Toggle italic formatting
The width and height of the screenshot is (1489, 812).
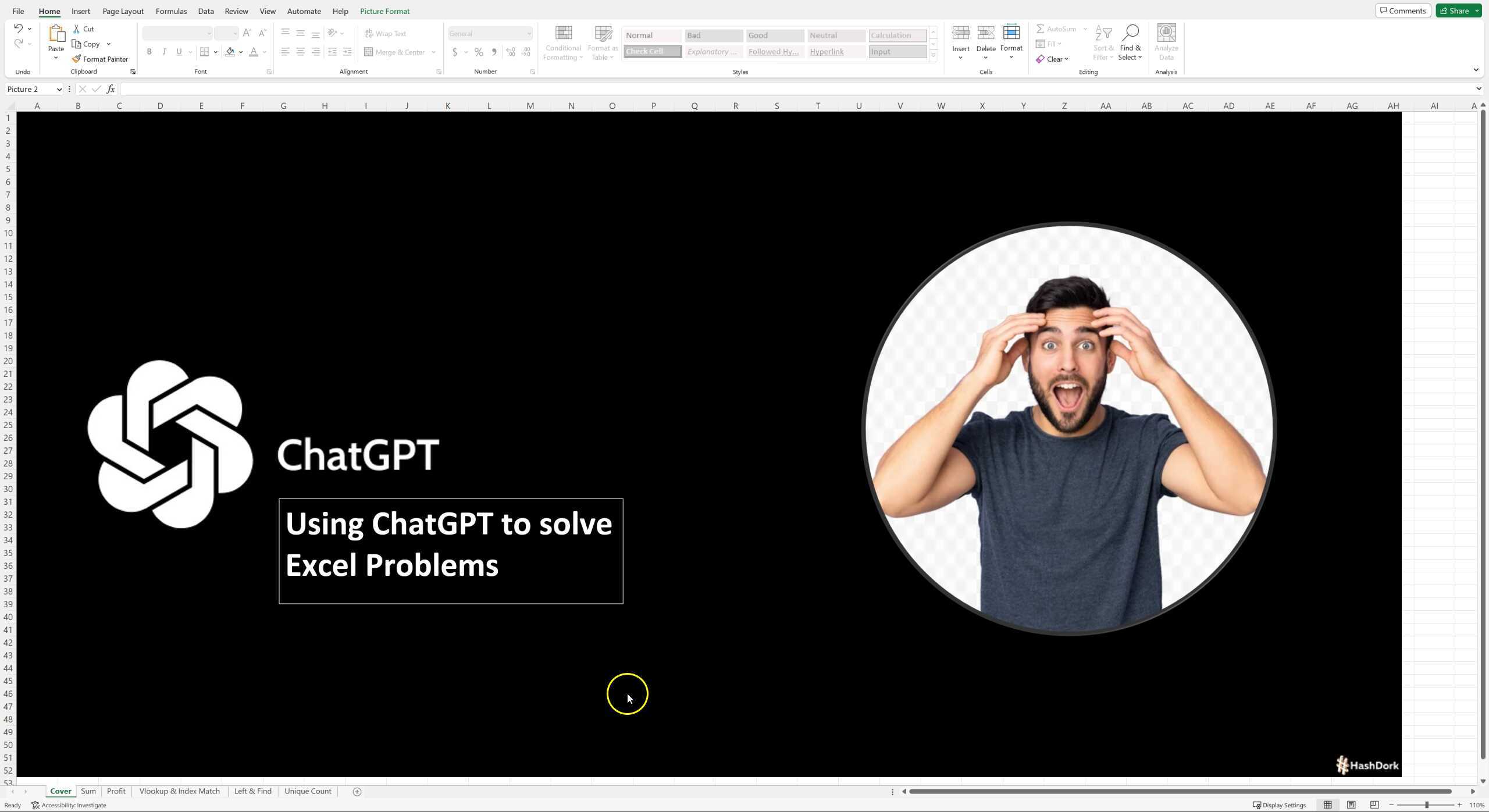[164, 52]
